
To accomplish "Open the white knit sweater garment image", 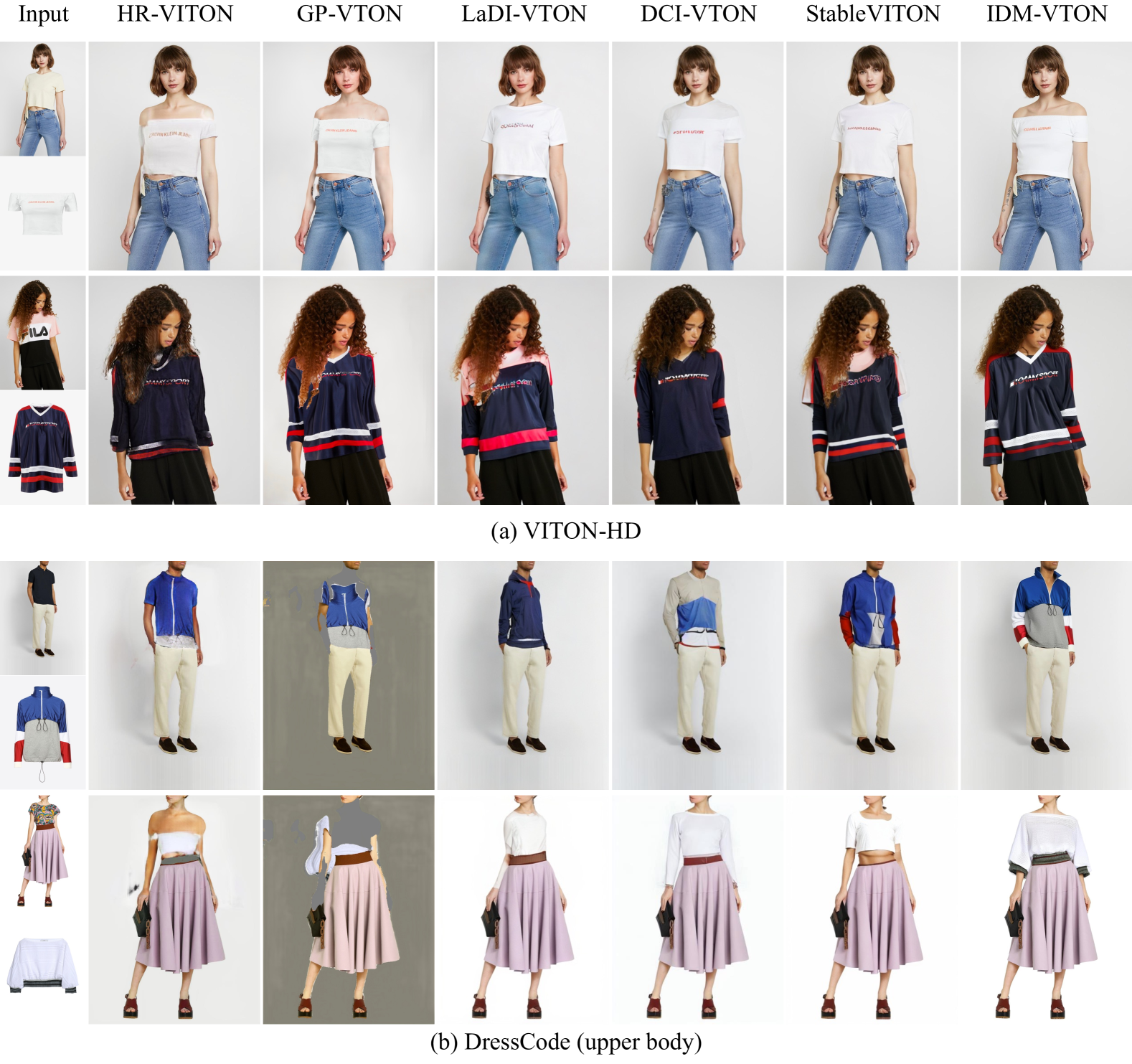I will click(43, 966).
